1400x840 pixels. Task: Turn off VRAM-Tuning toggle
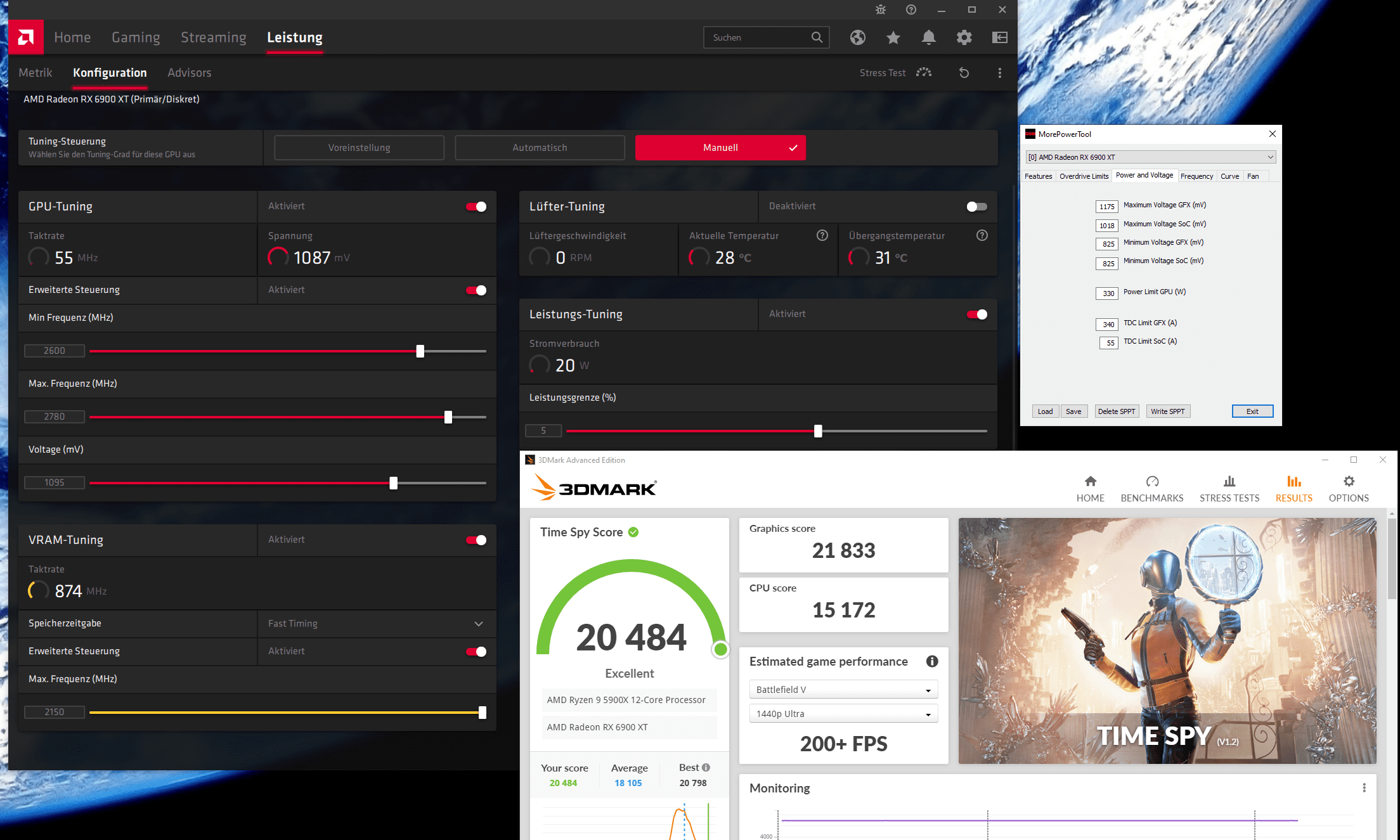pyautogui.click(x=476, y=540)
